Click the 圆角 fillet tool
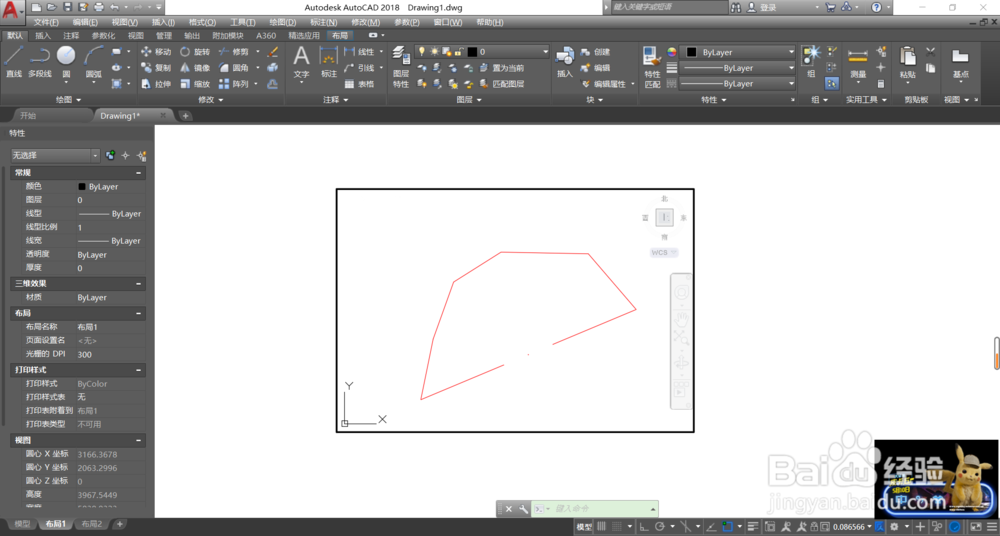Screen dimensions: 1000x536 (233, 68)
